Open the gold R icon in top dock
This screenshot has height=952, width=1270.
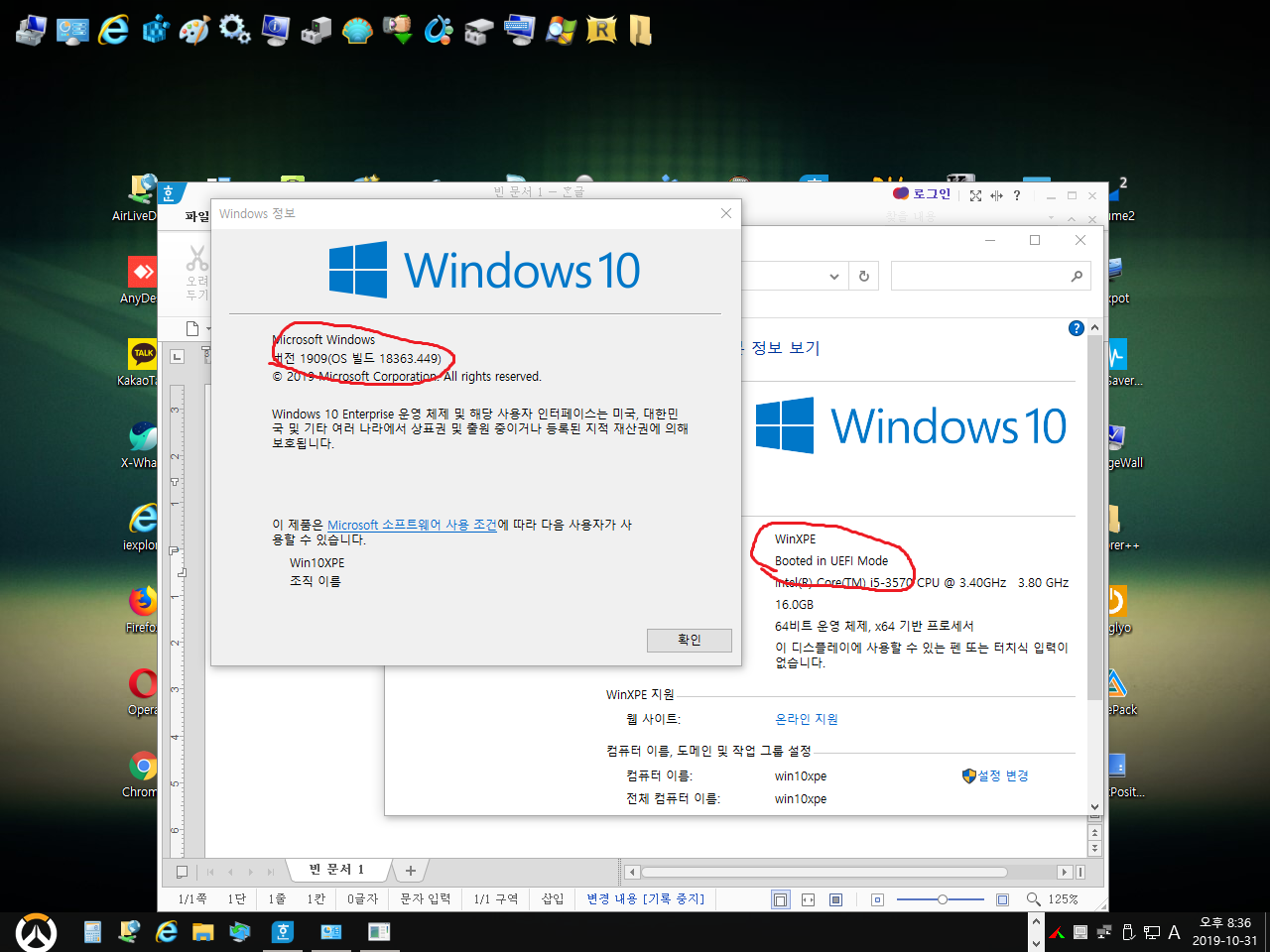[601, 30]
